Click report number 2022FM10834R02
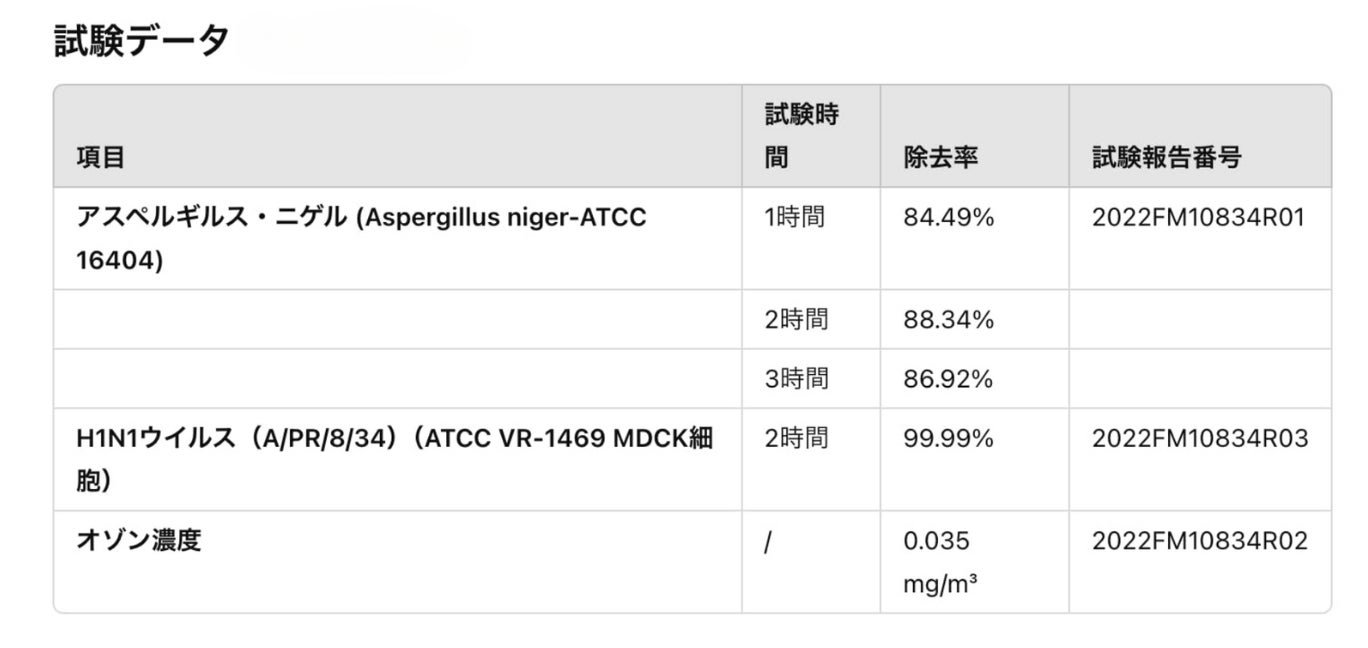Screen dimensions: 1368x648 (x=1199, y=541)
